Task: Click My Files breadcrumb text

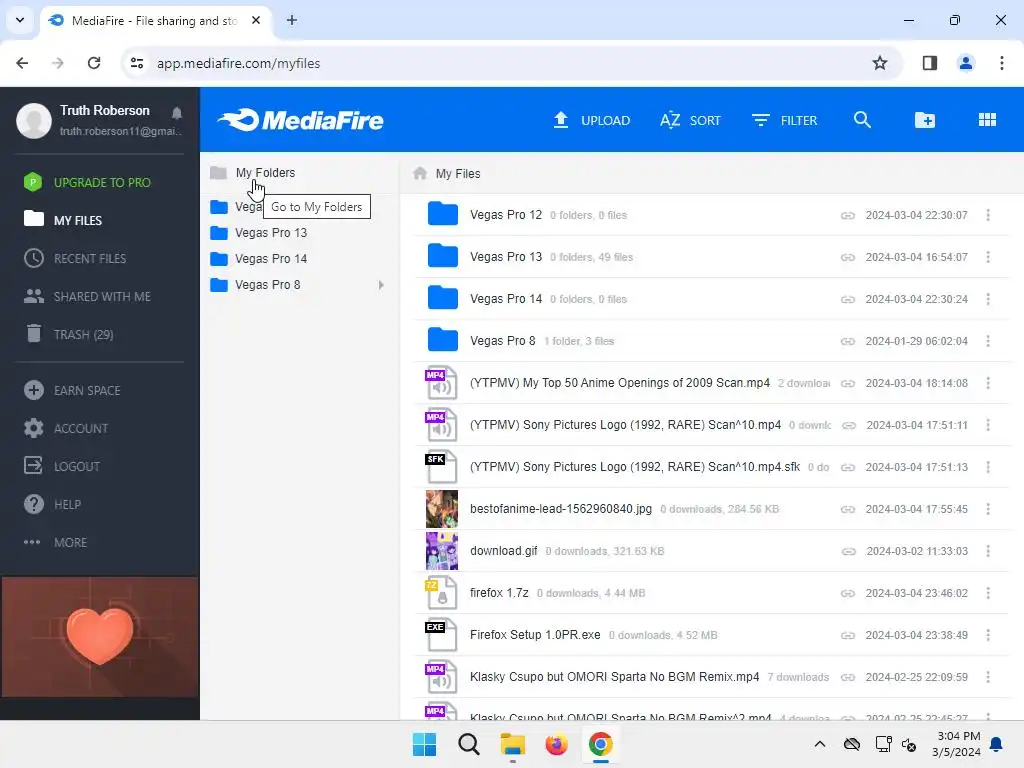Action: [458, 174]
